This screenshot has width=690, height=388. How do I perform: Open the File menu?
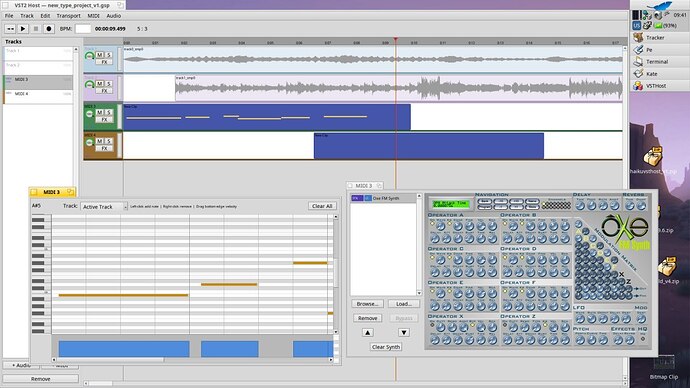tap(9, 15)
